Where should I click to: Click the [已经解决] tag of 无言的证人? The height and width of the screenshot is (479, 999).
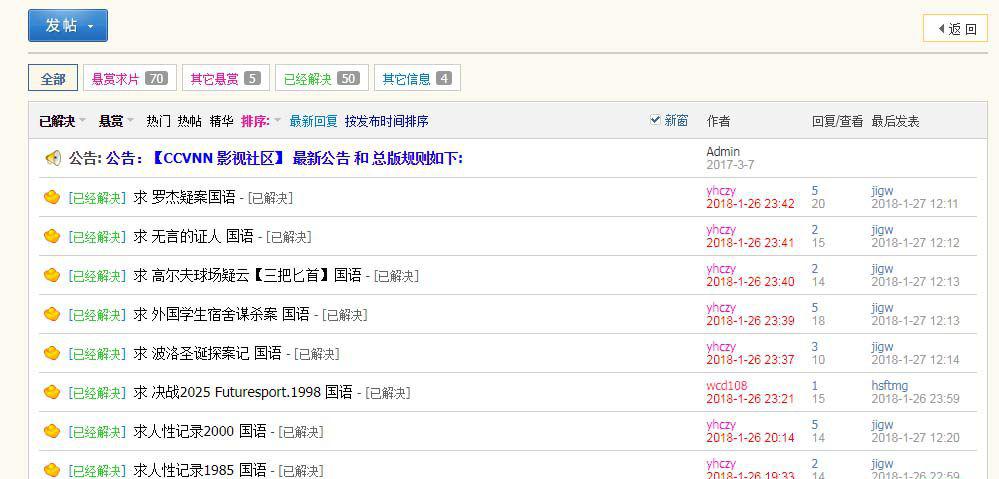[97, 236]
